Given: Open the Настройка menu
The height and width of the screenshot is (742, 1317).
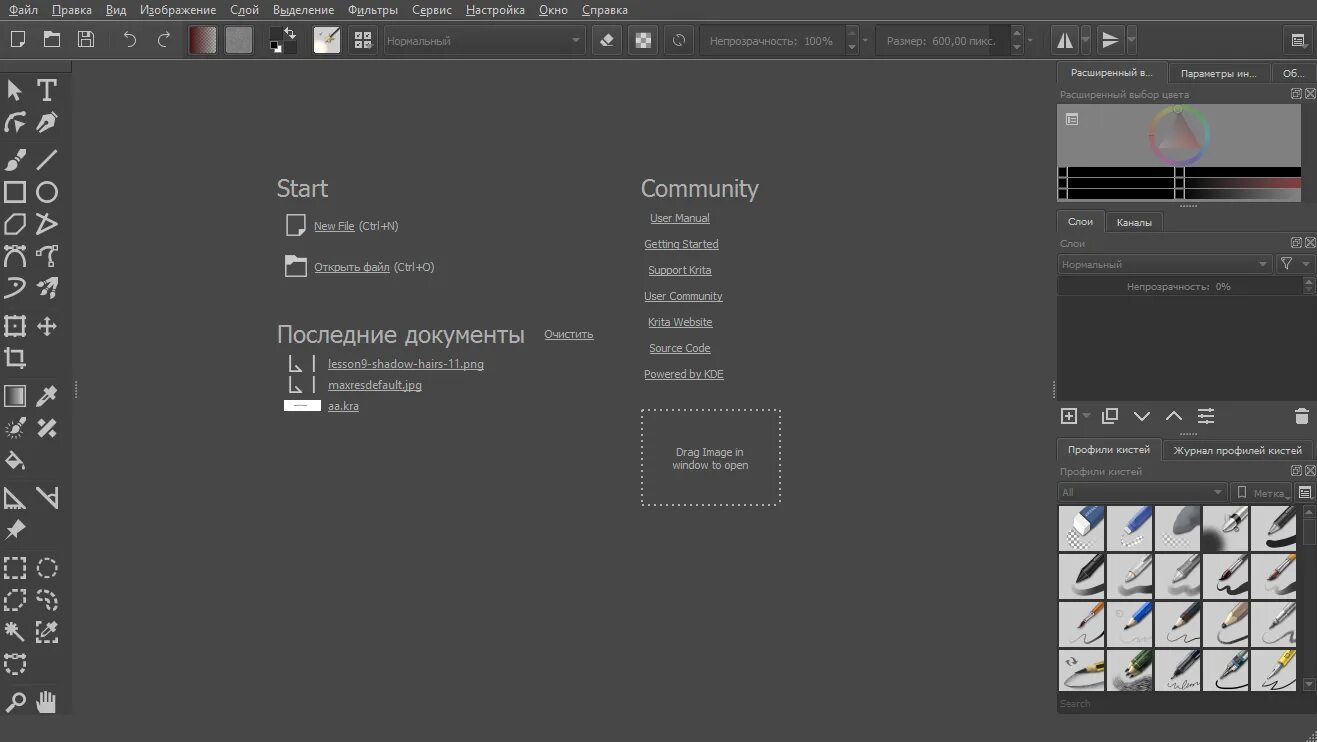Looking at the screenshot, I should (495, 10).
